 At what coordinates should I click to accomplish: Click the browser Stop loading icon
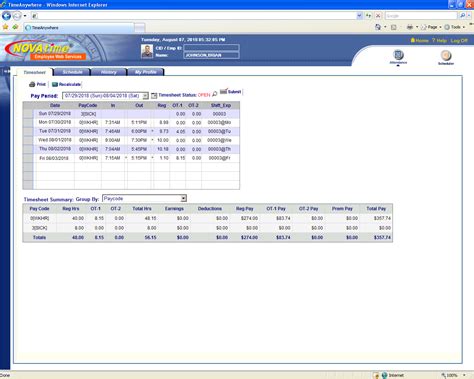[x=378, y=16]
